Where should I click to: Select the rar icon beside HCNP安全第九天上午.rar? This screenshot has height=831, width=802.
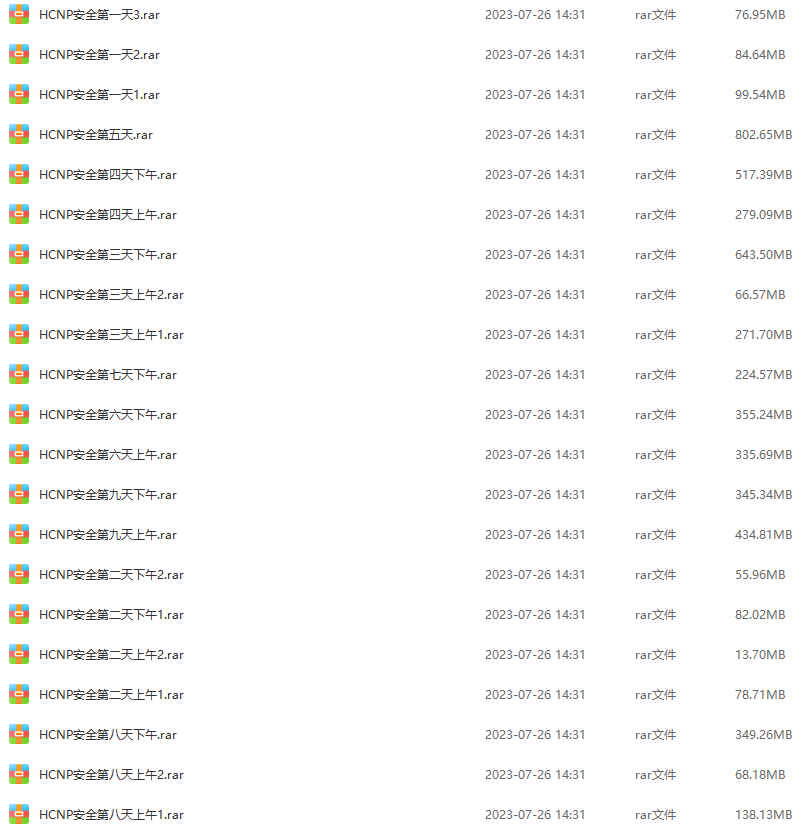click(x=19, y=535)
